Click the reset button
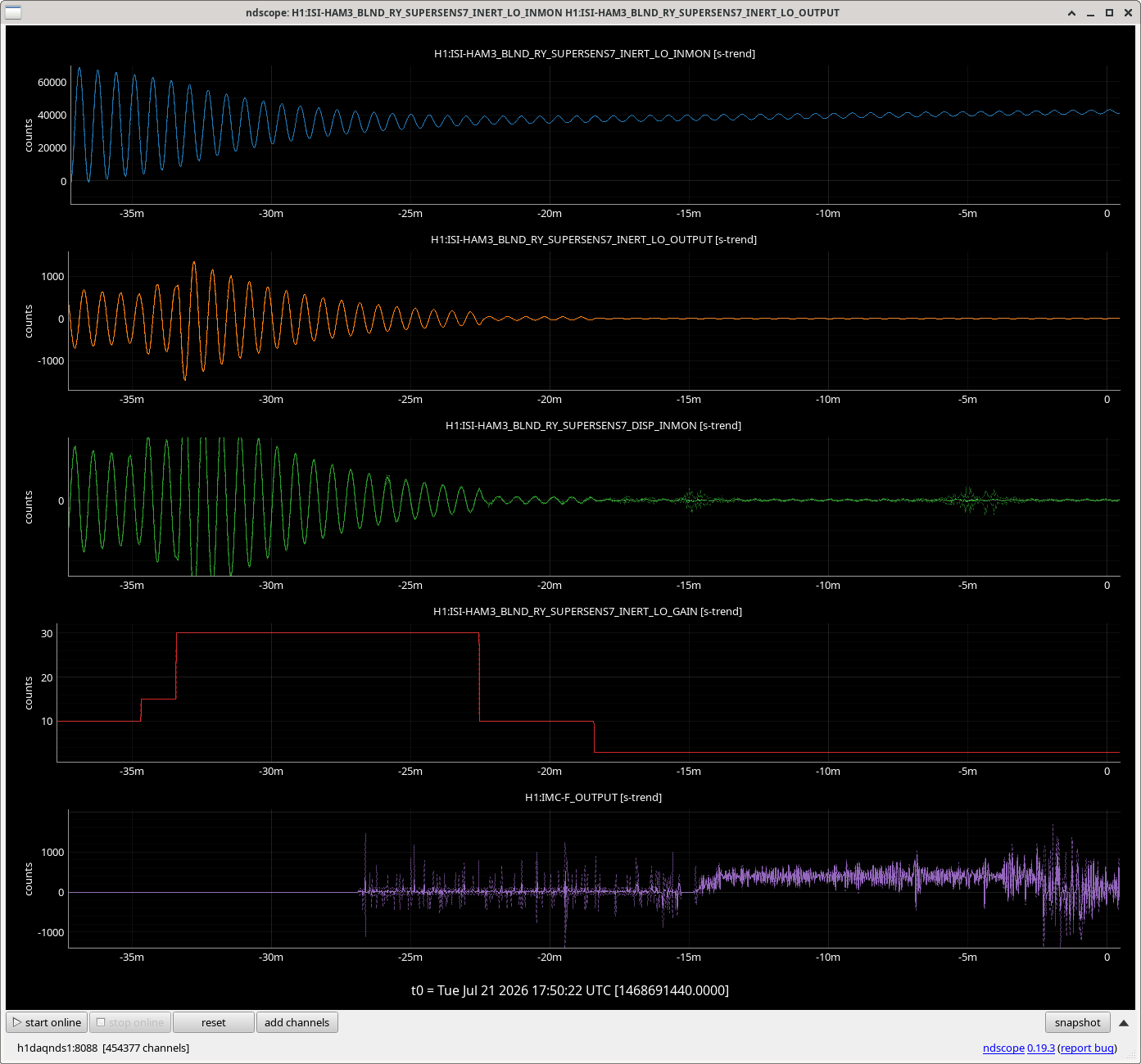Viewport: 1141px width, 1064px height. point(214,1022)
